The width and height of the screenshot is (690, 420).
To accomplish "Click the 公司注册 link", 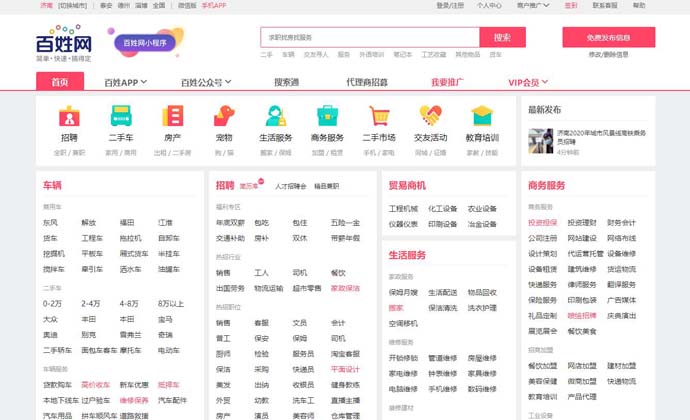I will 543,238.
